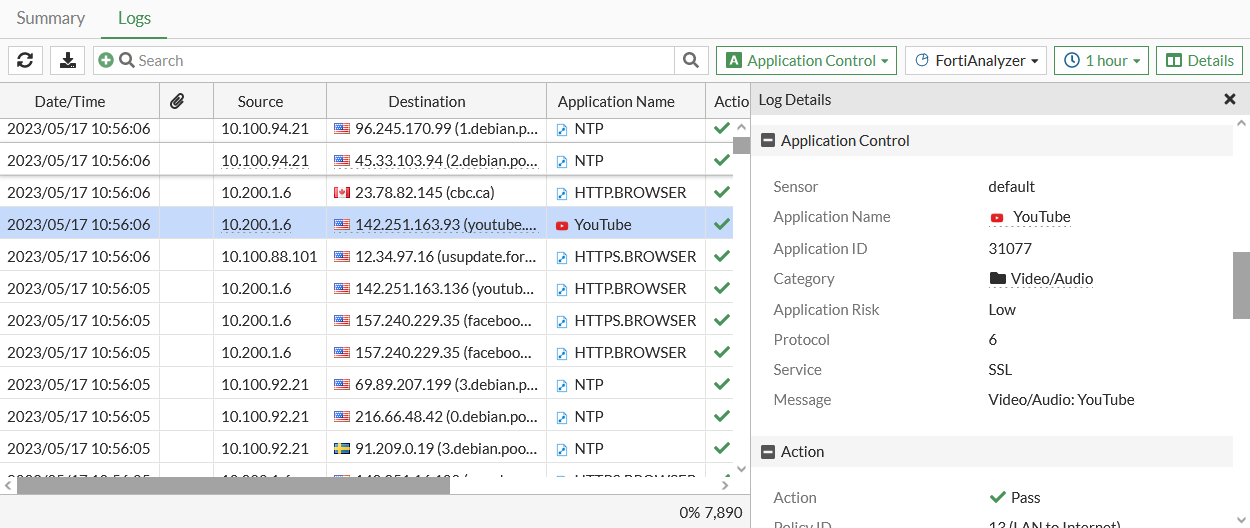Click the search magnifier button

point(690,61)
